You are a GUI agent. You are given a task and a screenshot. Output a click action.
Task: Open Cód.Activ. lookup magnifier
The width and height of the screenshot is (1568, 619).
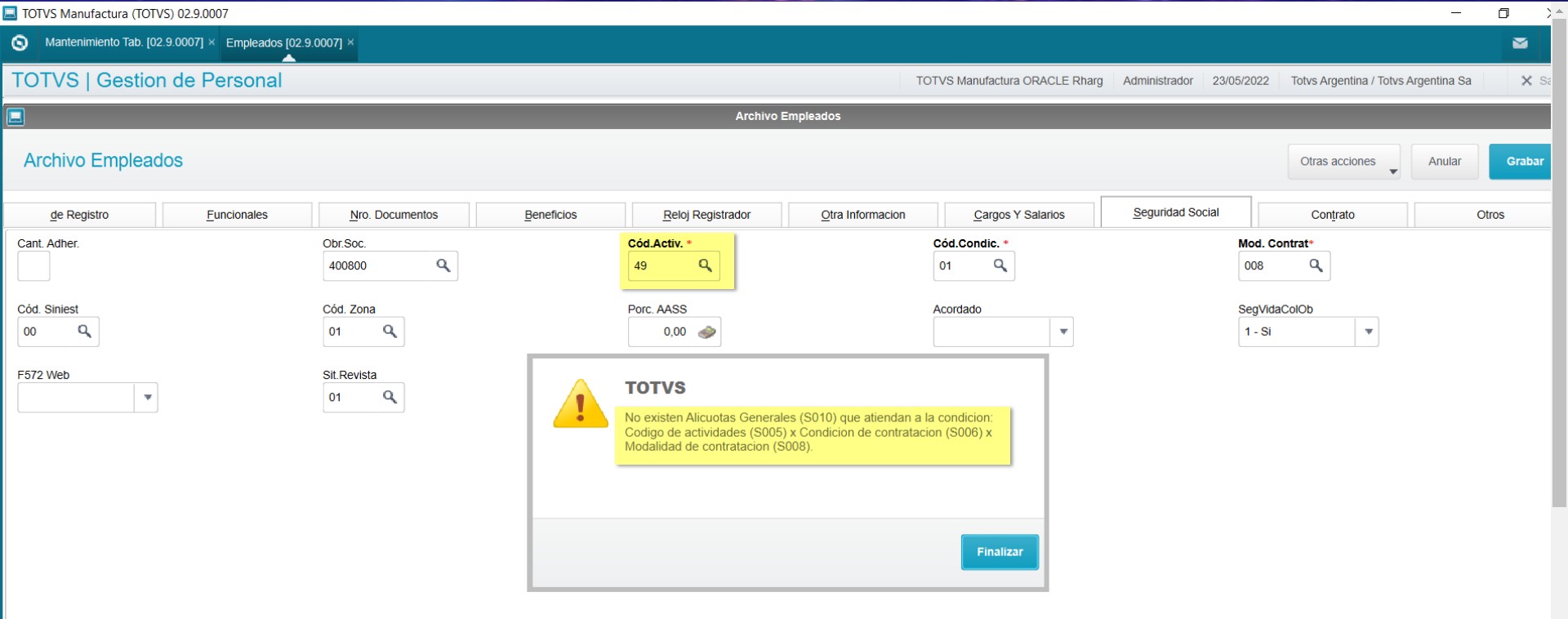coord(706,265)
